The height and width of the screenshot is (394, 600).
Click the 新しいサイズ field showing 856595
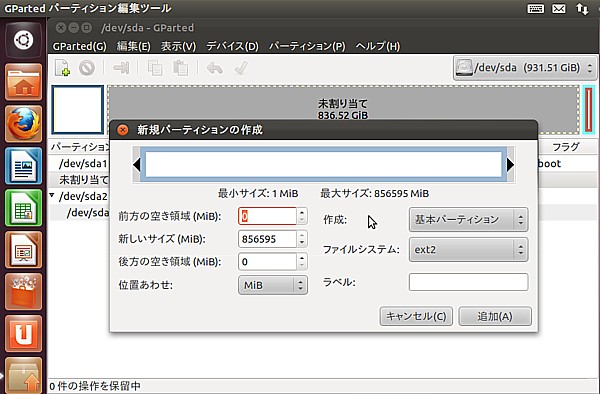267,239
